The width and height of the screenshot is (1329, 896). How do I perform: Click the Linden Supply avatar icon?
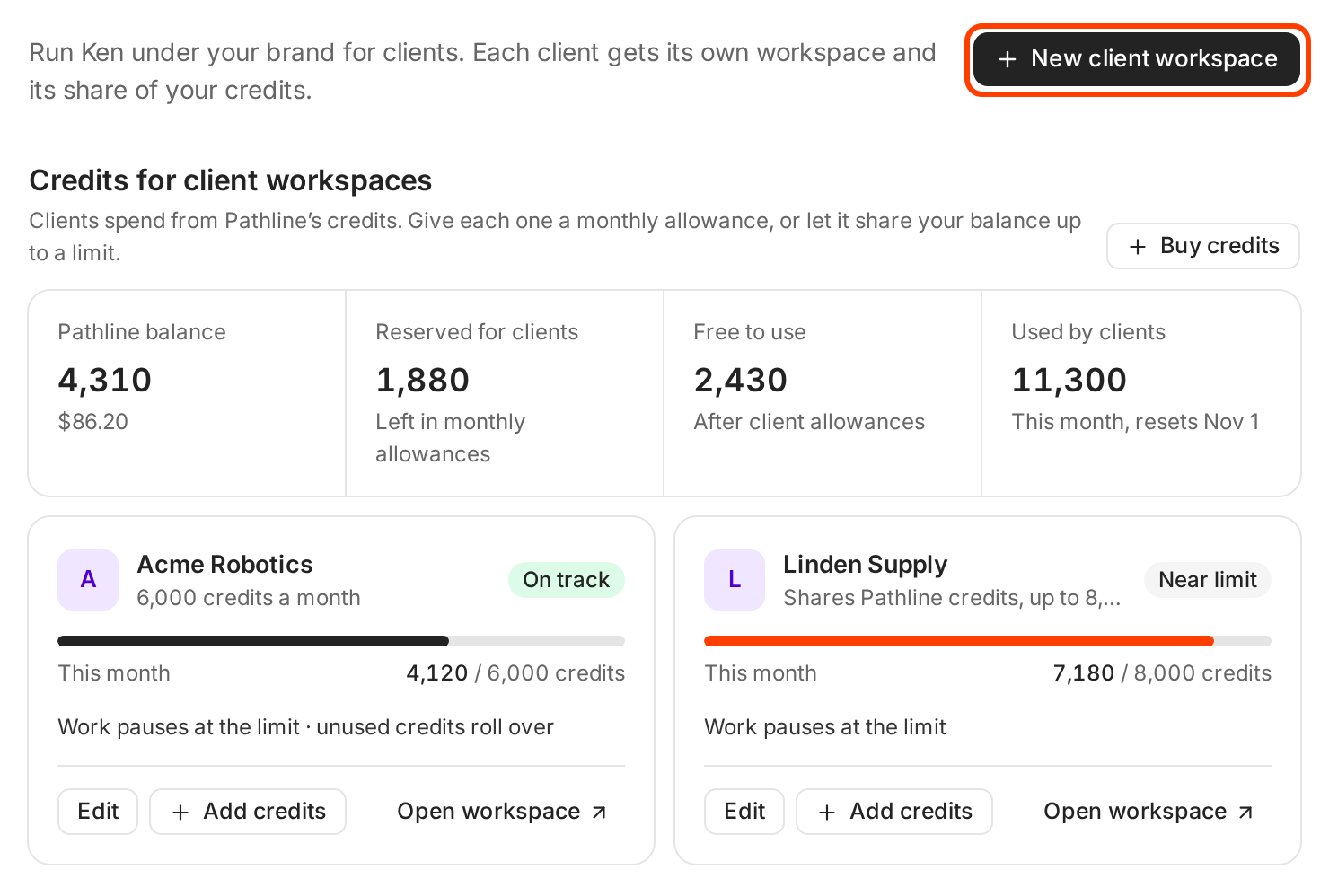pyautogui.click(x=735, y=580)
